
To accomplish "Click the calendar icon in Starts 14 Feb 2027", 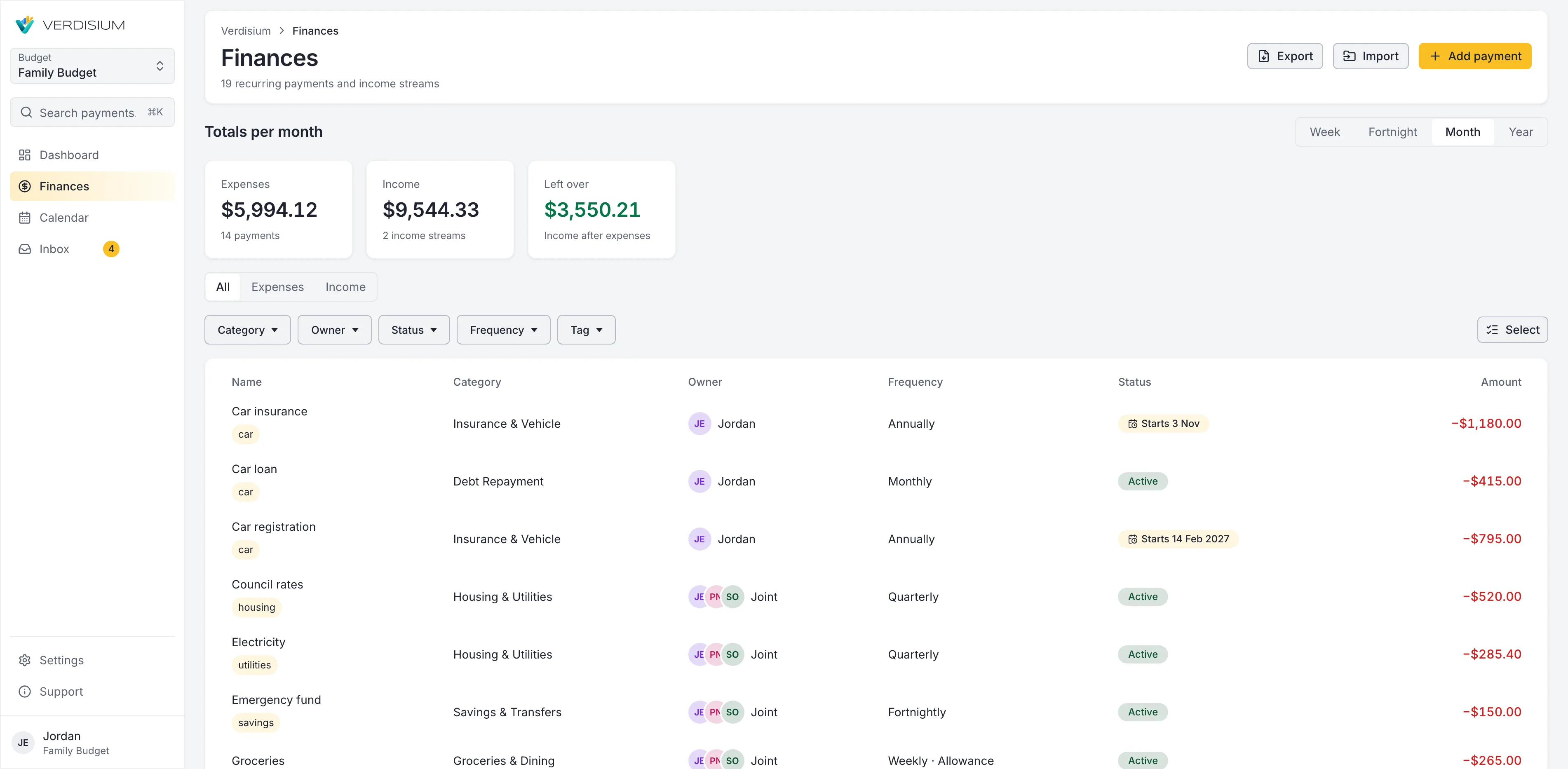I will click(x=1132, y=539).
